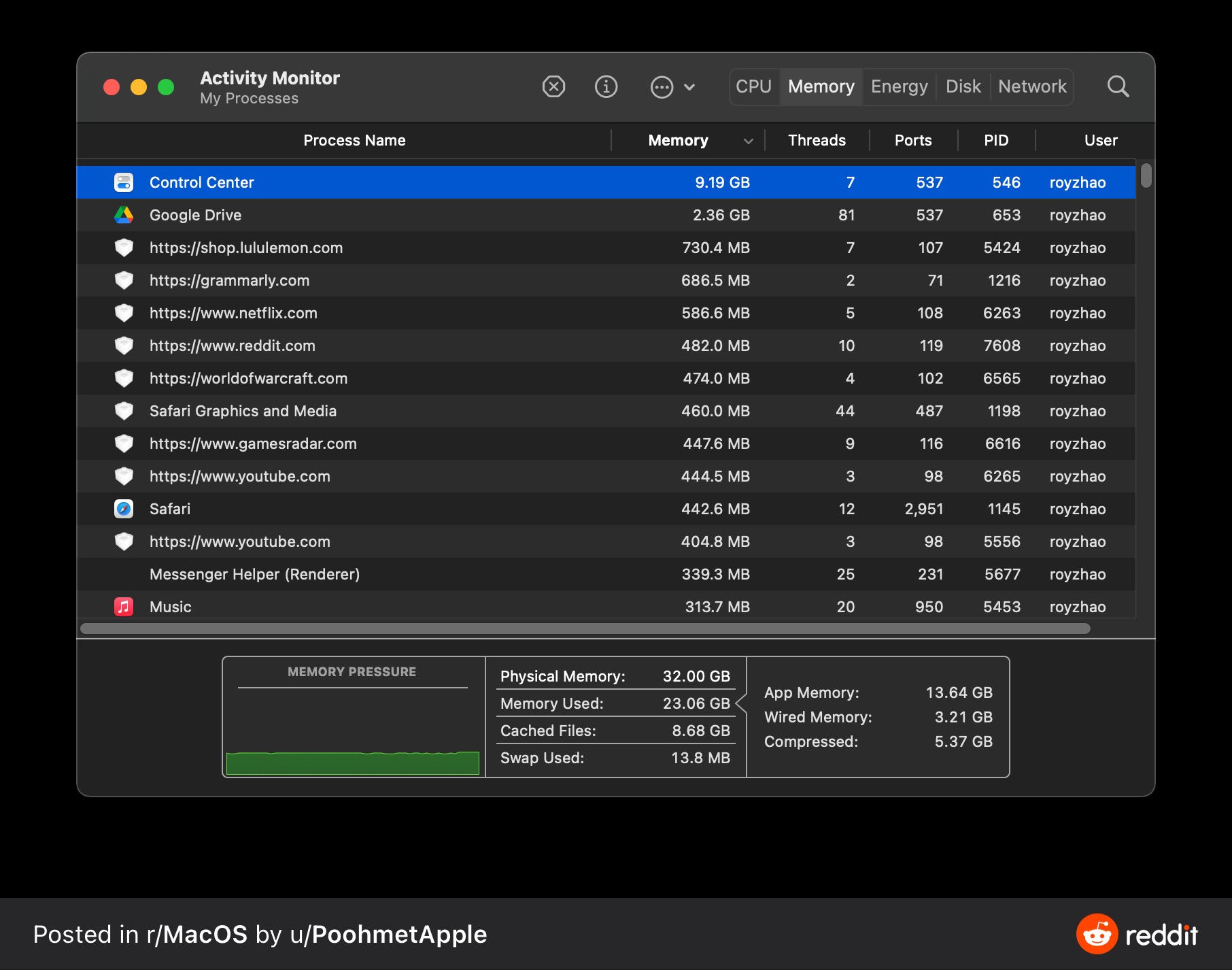Click the youtube.com shield icon with PID 5556

pos(124,541)
